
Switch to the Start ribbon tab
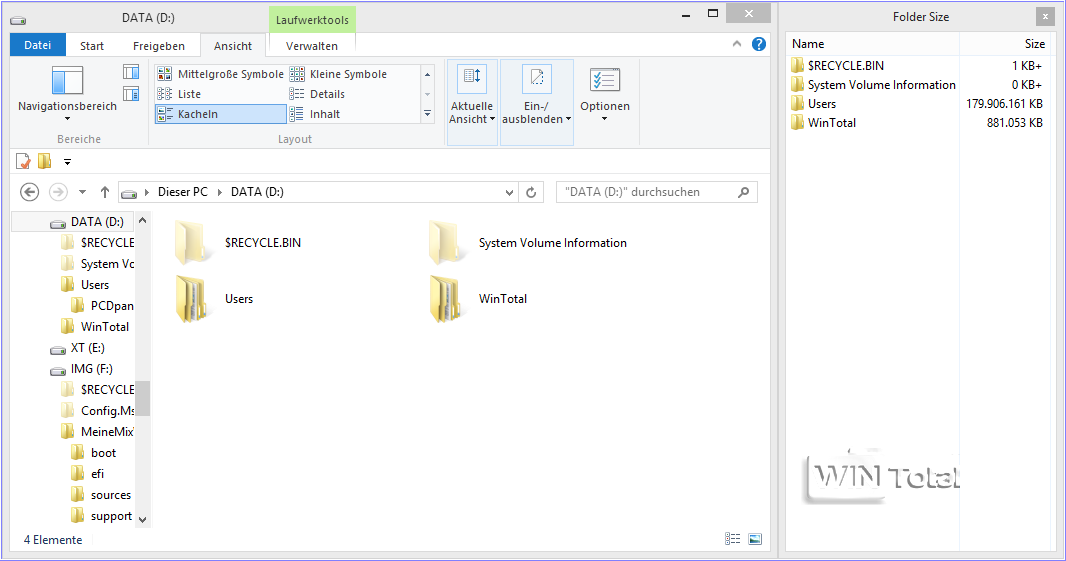coord(92,46)
